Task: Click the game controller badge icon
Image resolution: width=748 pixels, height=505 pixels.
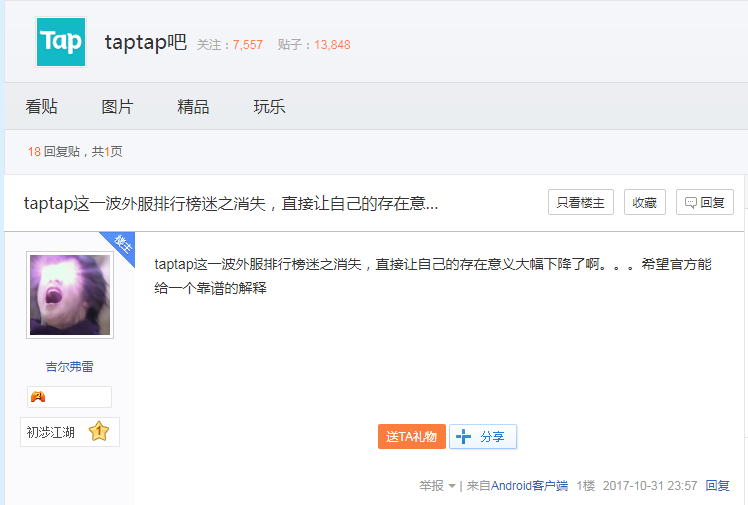Action: 38,396
